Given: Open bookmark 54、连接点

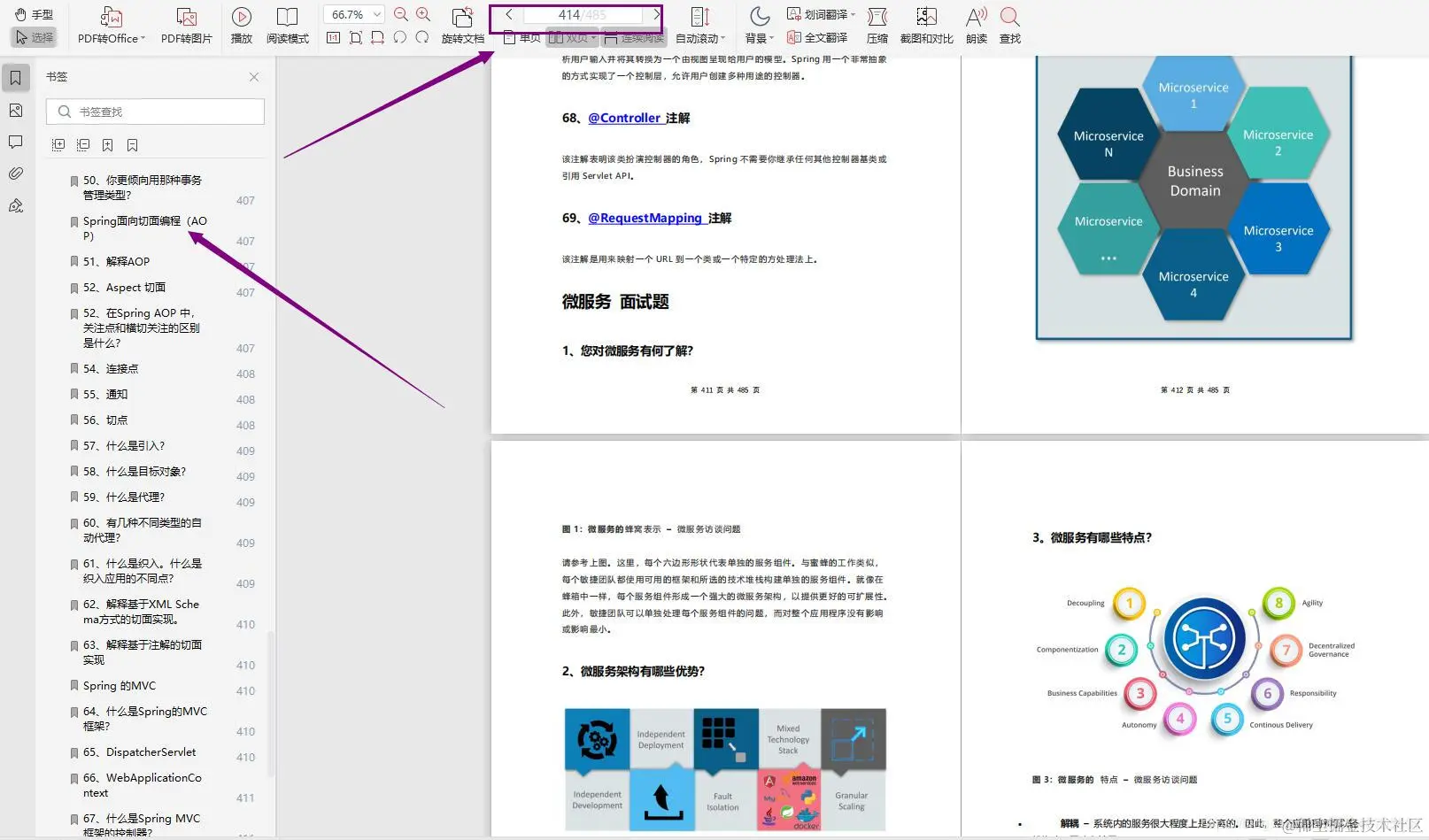Looking at the screenshot, I should [x=111, y=368].
